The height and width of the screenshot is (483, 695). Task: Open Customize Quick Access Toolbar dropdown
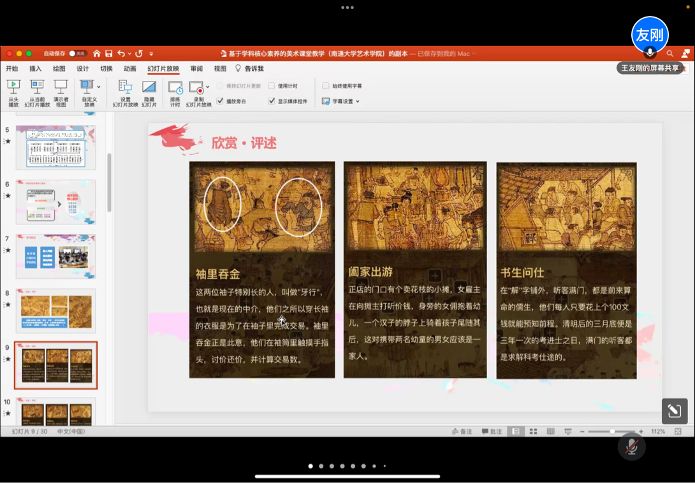[151, 54]
